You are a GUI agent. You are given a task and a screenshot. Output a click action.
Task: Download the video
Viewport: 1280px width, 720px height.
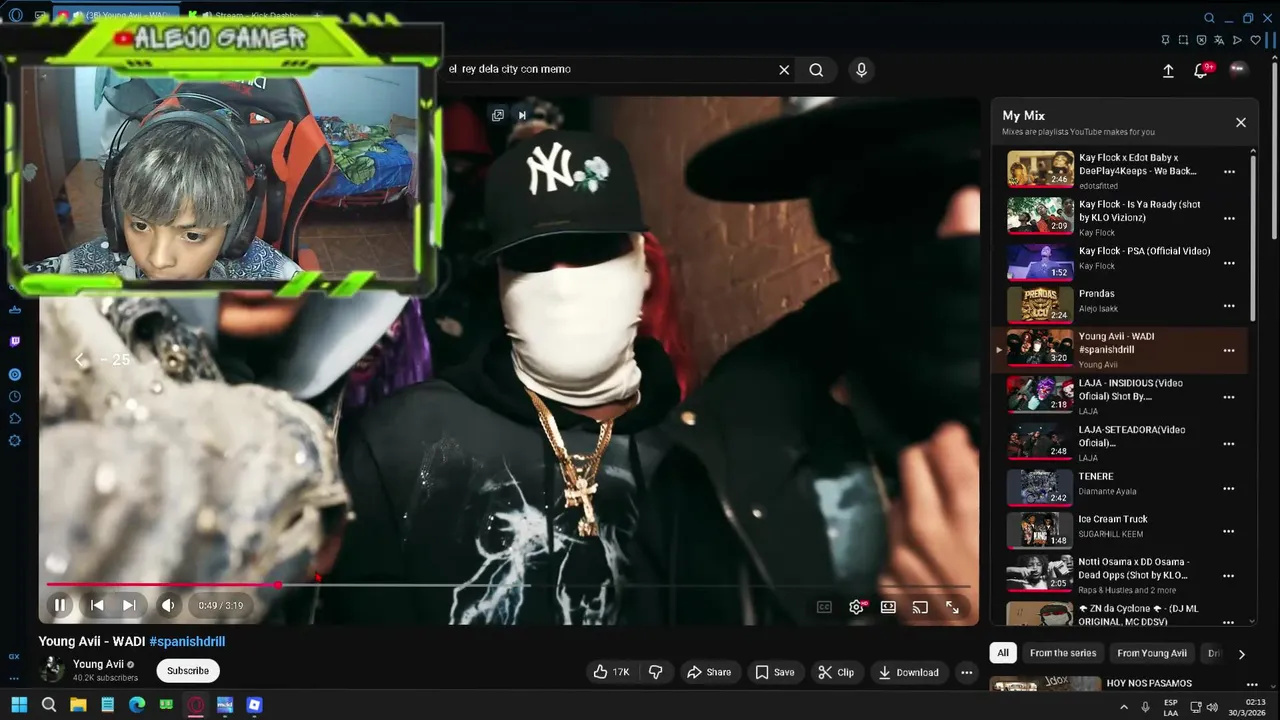(909, 672)
